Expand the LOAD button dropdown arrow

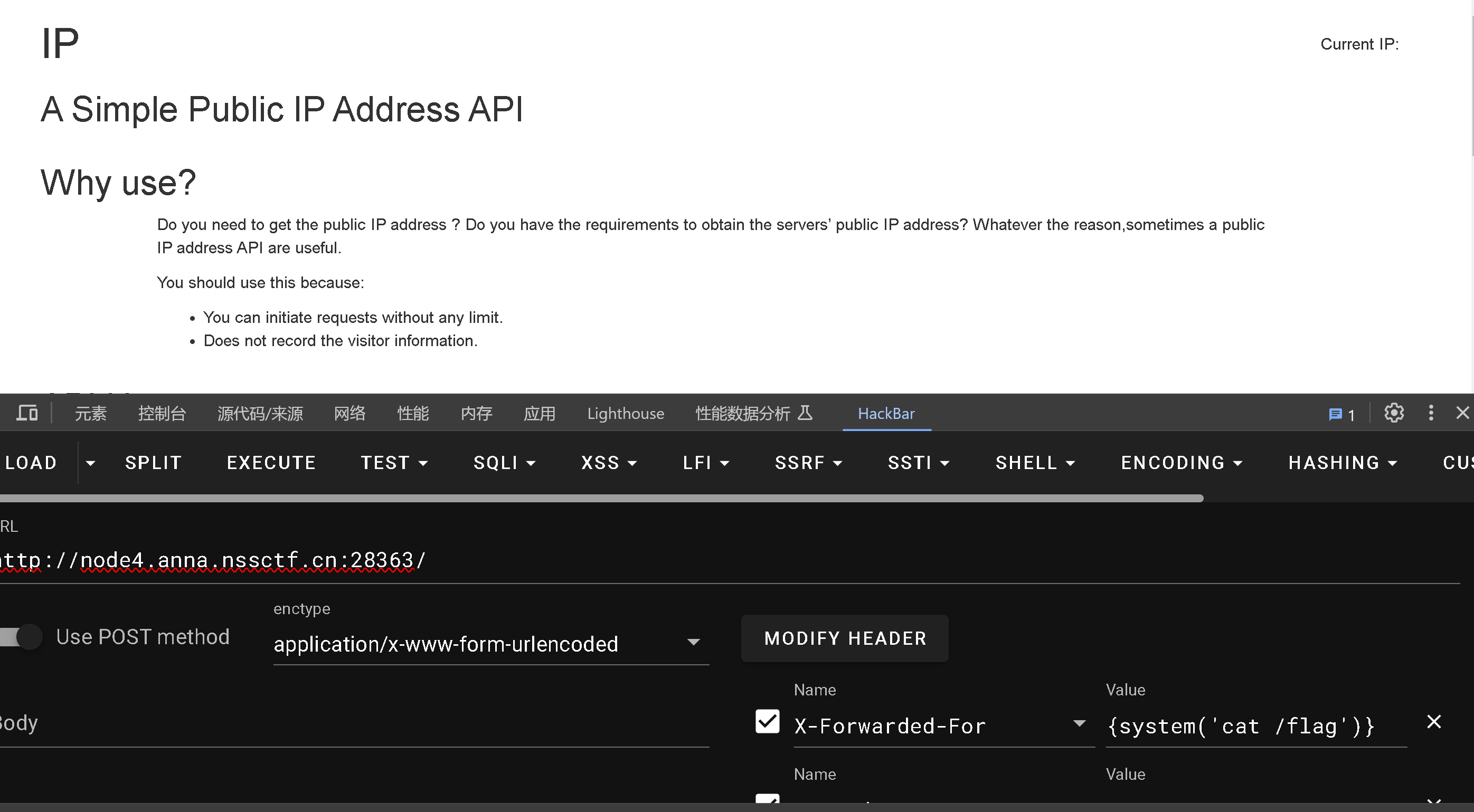click(90, 463)
